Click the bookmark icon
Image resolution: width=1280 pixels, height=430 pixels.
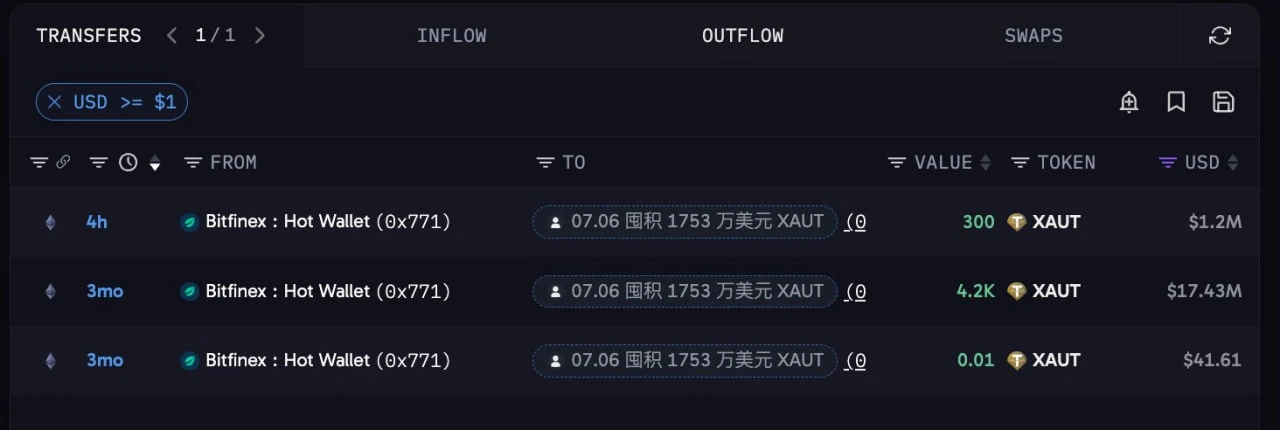click(1177, 102)
